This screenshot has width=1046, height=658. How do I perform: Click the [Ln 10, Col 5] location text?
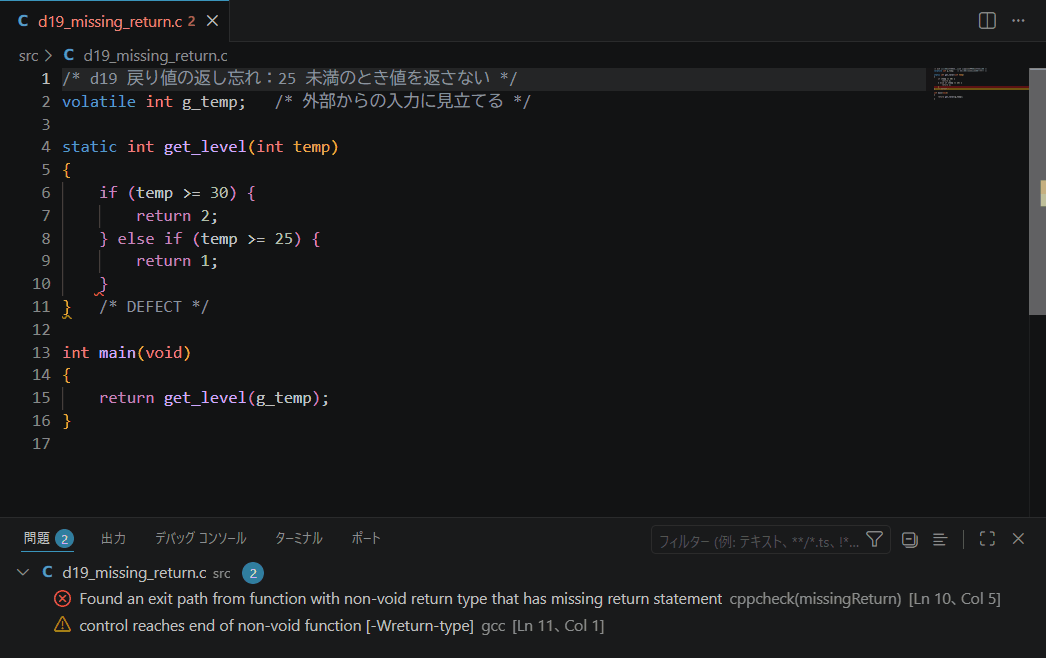[955, 599]
